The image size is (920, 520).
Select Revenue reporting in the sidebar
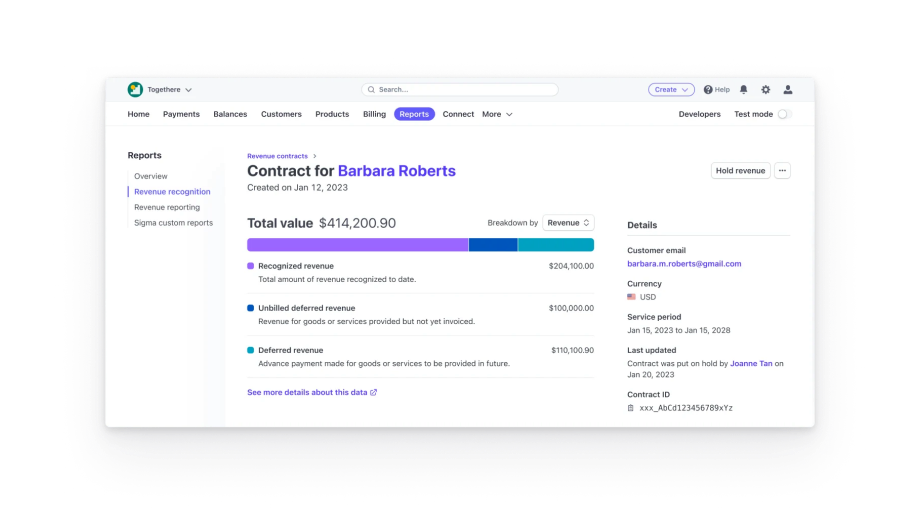pos(167,207)
